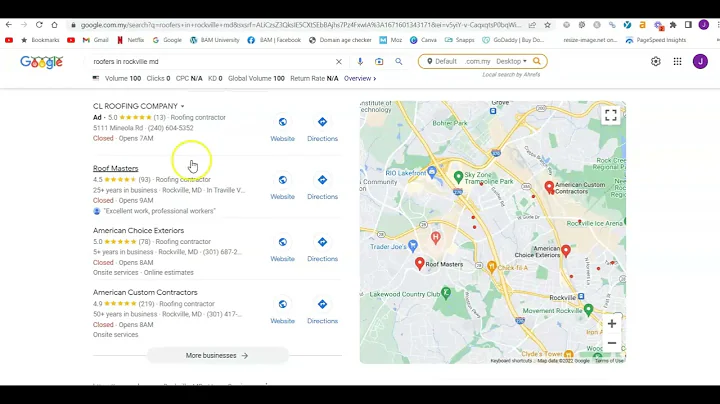Bookmark this page with the star icon

547,25
